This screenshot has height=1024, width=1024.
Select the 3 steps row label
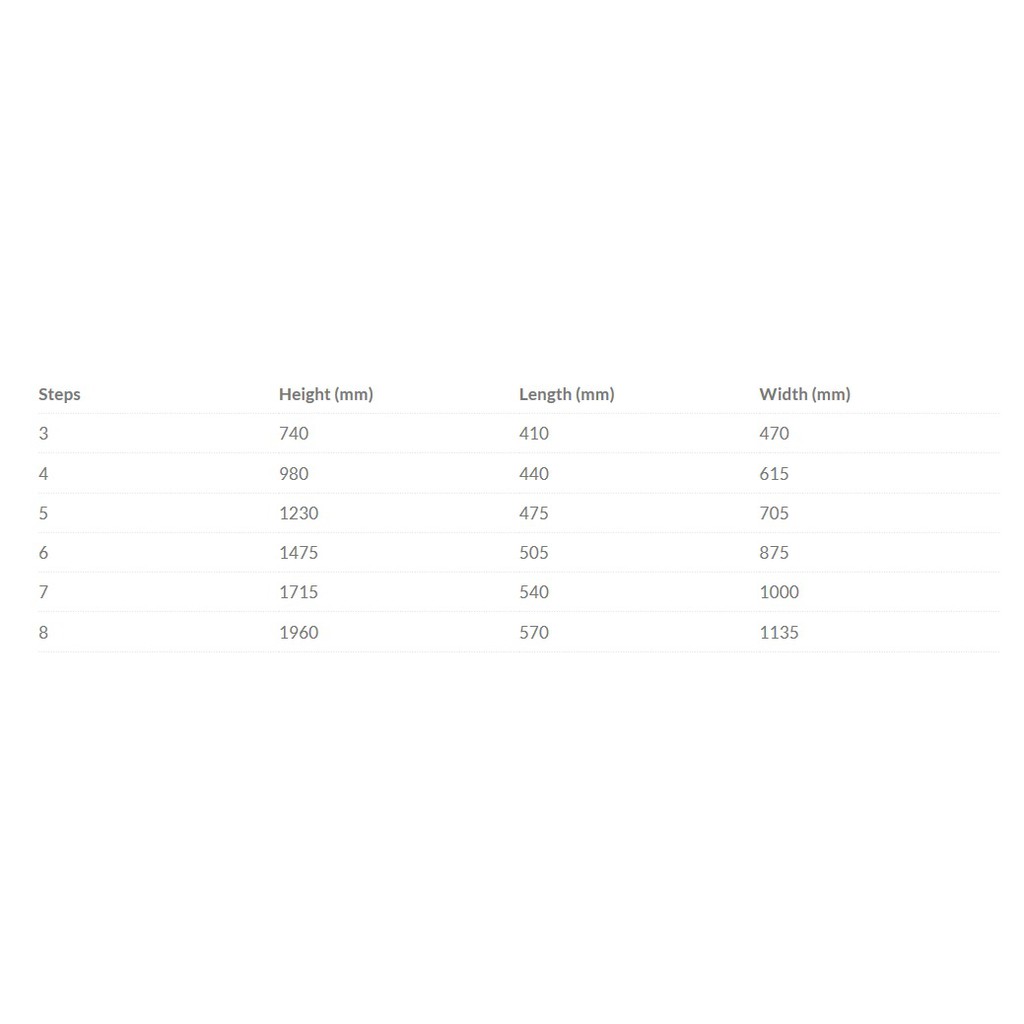click(x=43, y=433)
